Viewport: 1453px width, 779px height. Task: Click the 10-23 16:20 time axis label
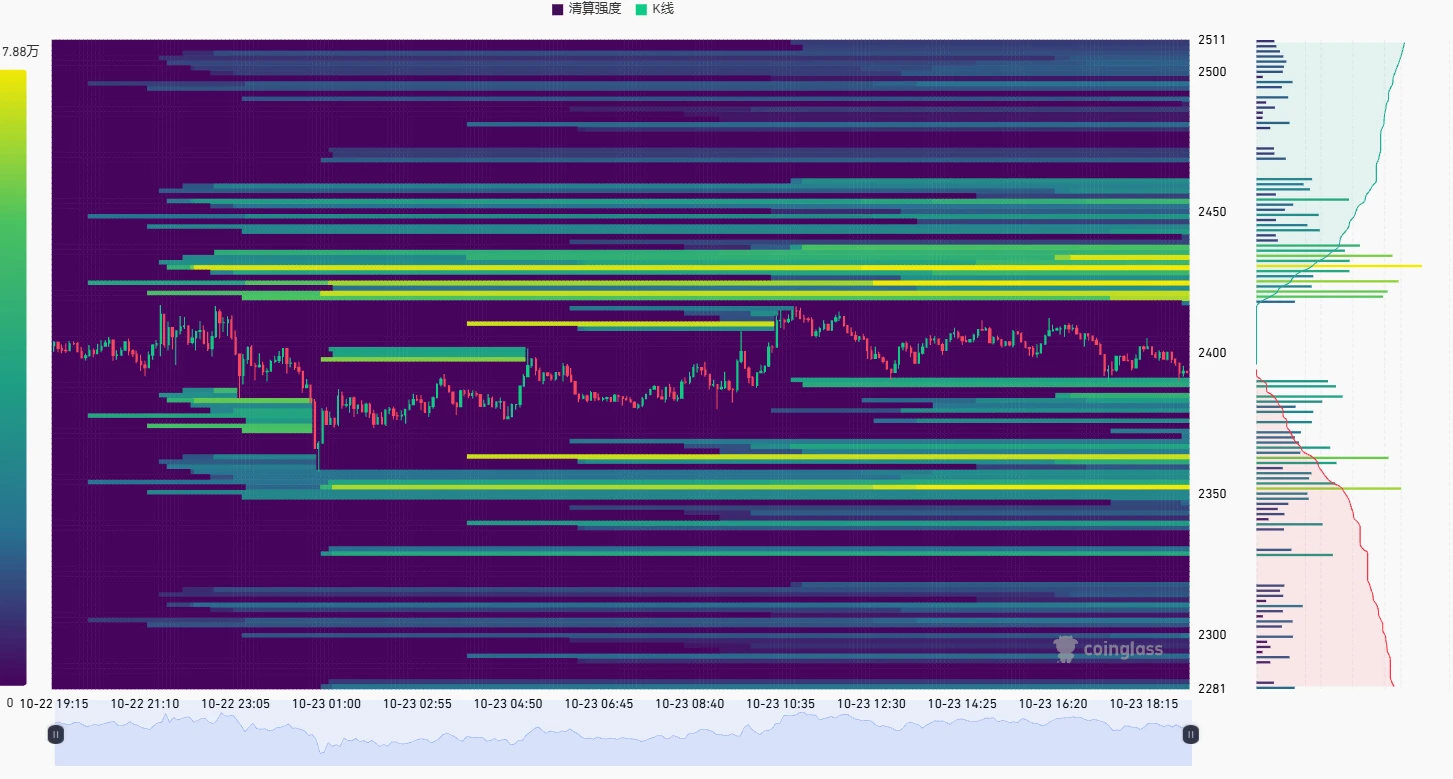click(x=1053, y=704)
